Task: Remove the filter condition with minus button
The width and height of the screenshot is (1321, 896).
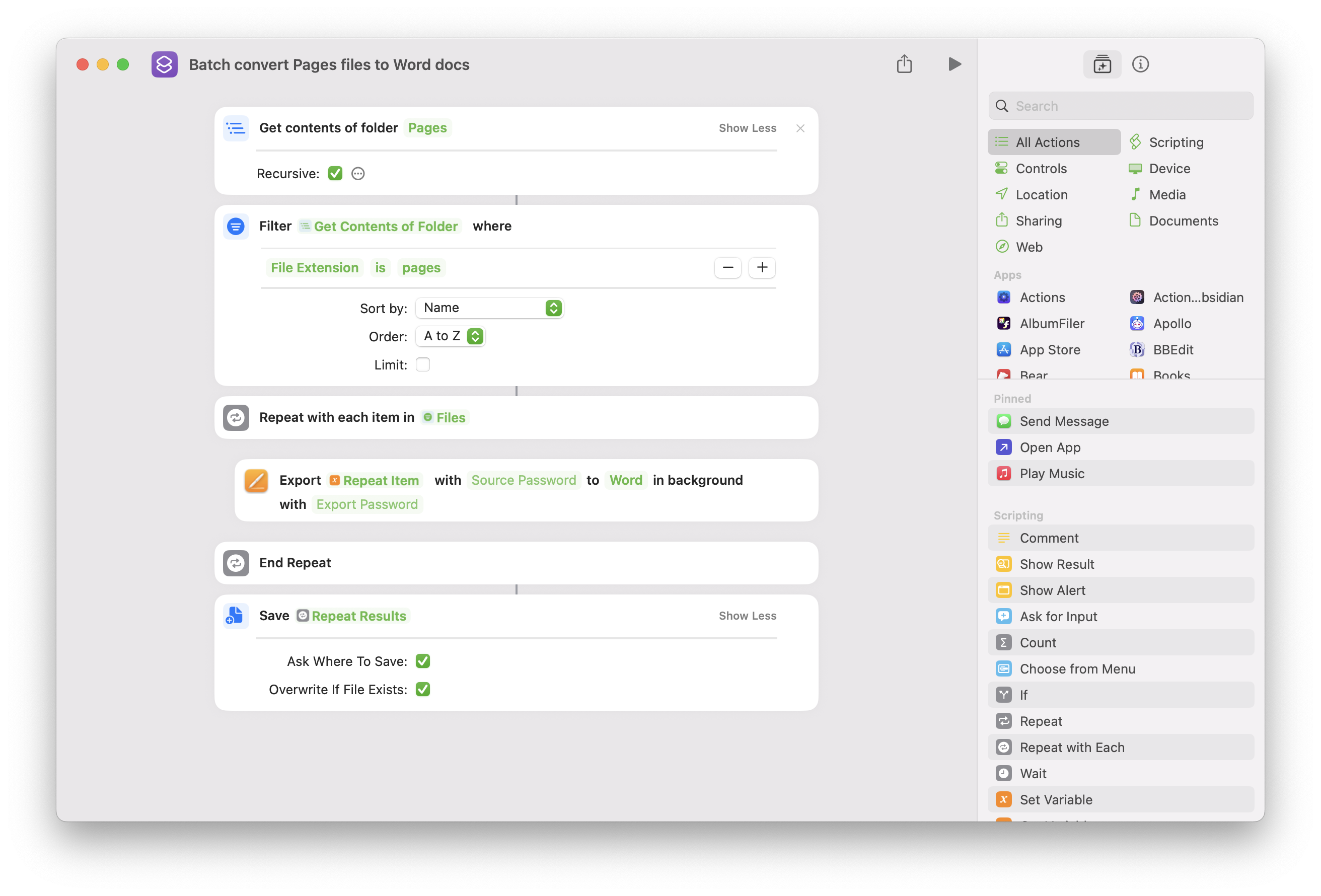Action: [x=727, y=268]
